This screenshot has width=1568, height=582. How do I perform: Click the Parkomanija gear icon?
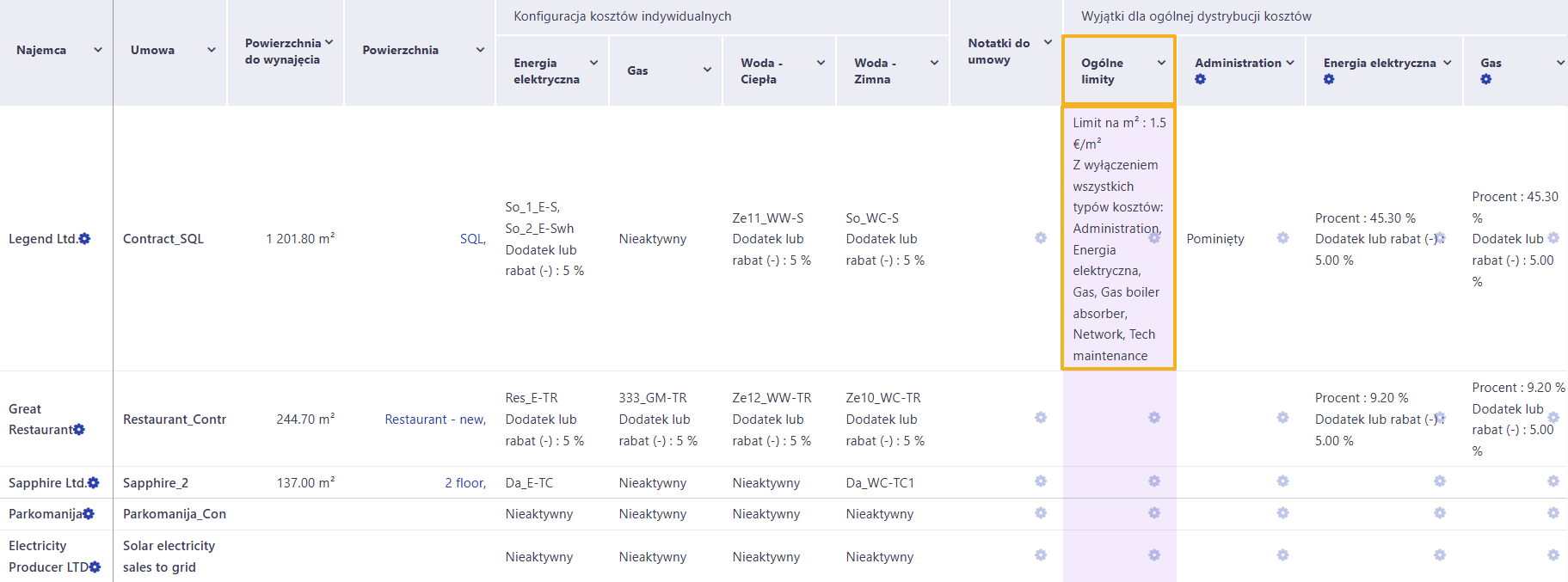pos(89,514)
